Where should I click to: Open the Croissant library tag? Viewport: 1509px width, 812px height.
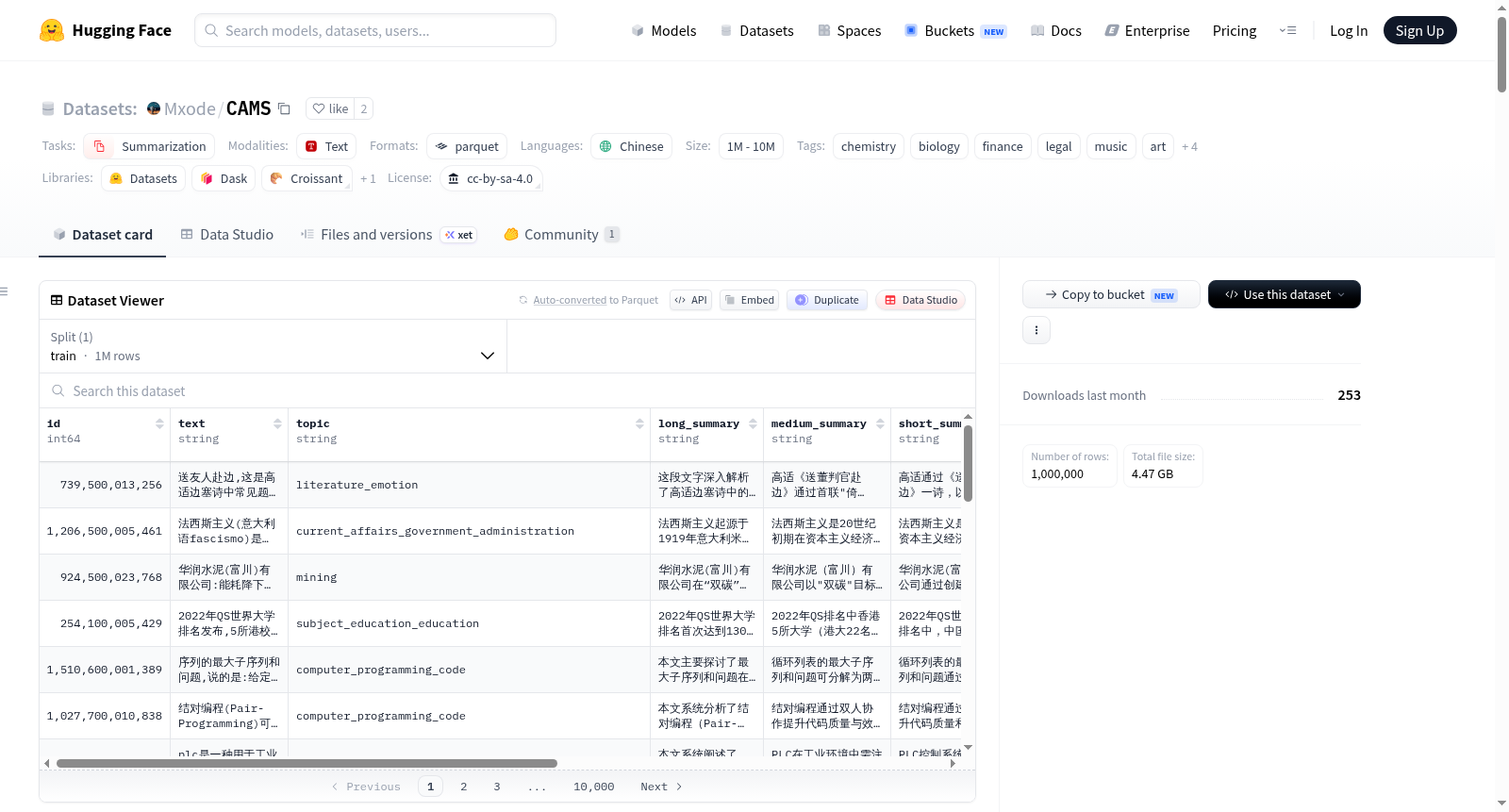point(307,178)
